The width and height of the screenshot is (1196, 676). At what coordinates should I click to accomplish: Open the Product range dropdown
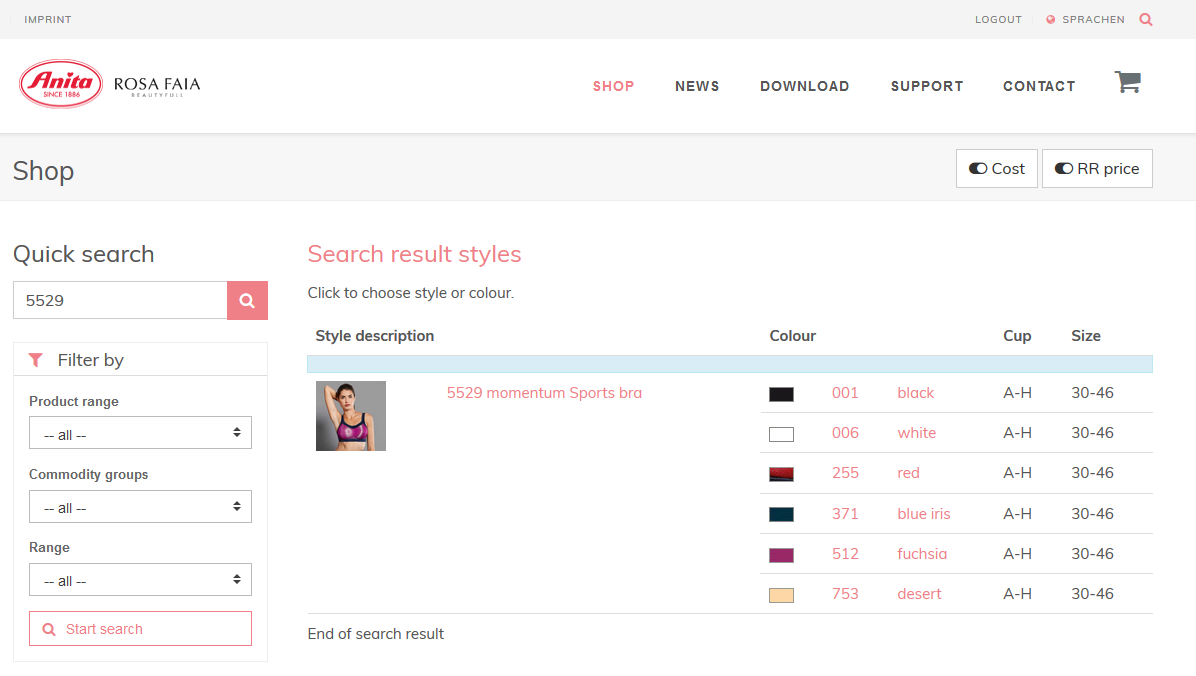[140, 433]
